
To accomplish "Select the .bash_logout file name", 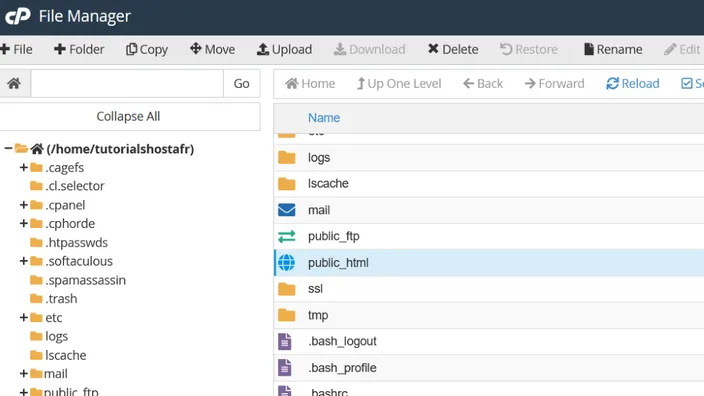I will tap(342, 341).
